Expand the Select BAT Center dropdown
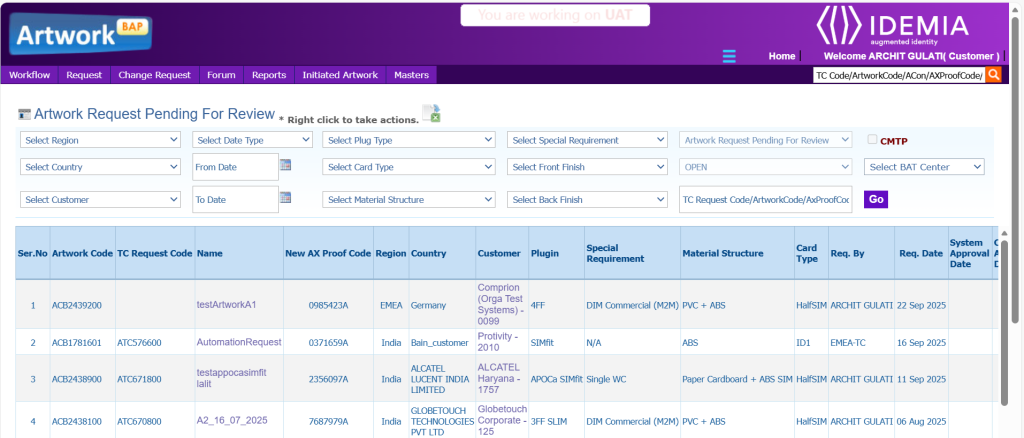Image resolution: width=1024 pixels, height=438 pixels. [925, 166]
